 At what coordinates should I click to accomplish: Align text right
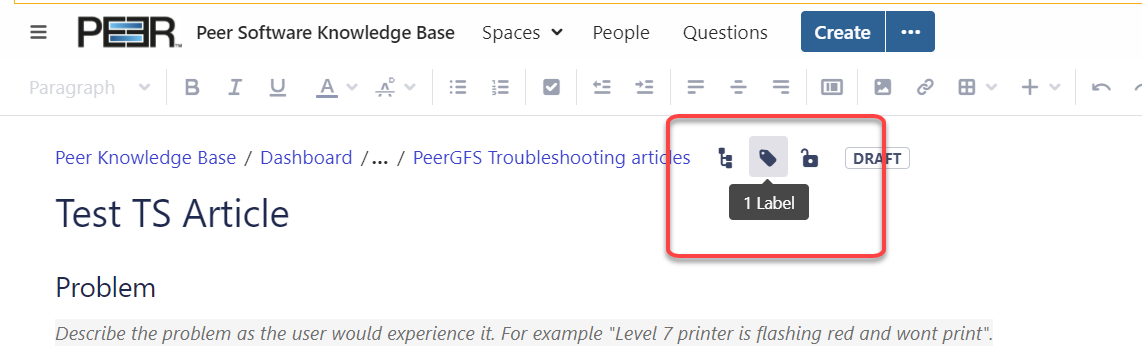pyautogui.click(x=781, y=88)
